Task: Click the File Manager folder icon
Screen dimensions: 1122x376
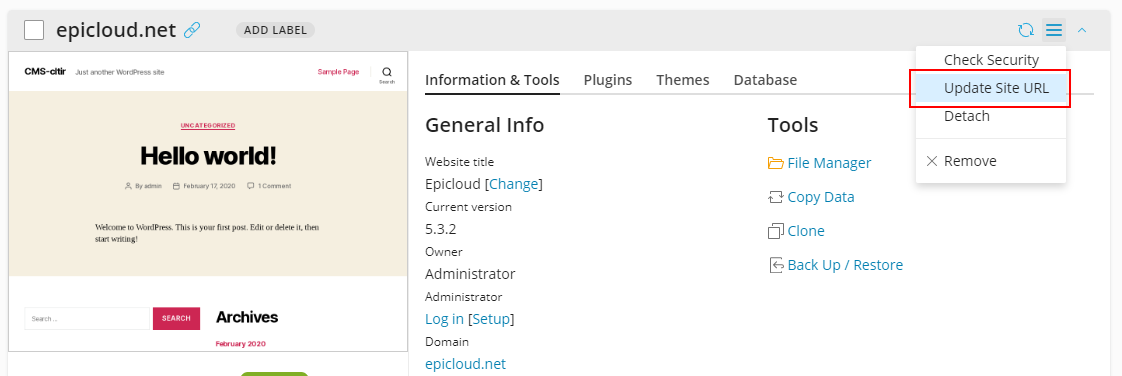Action: pos(776,163)
